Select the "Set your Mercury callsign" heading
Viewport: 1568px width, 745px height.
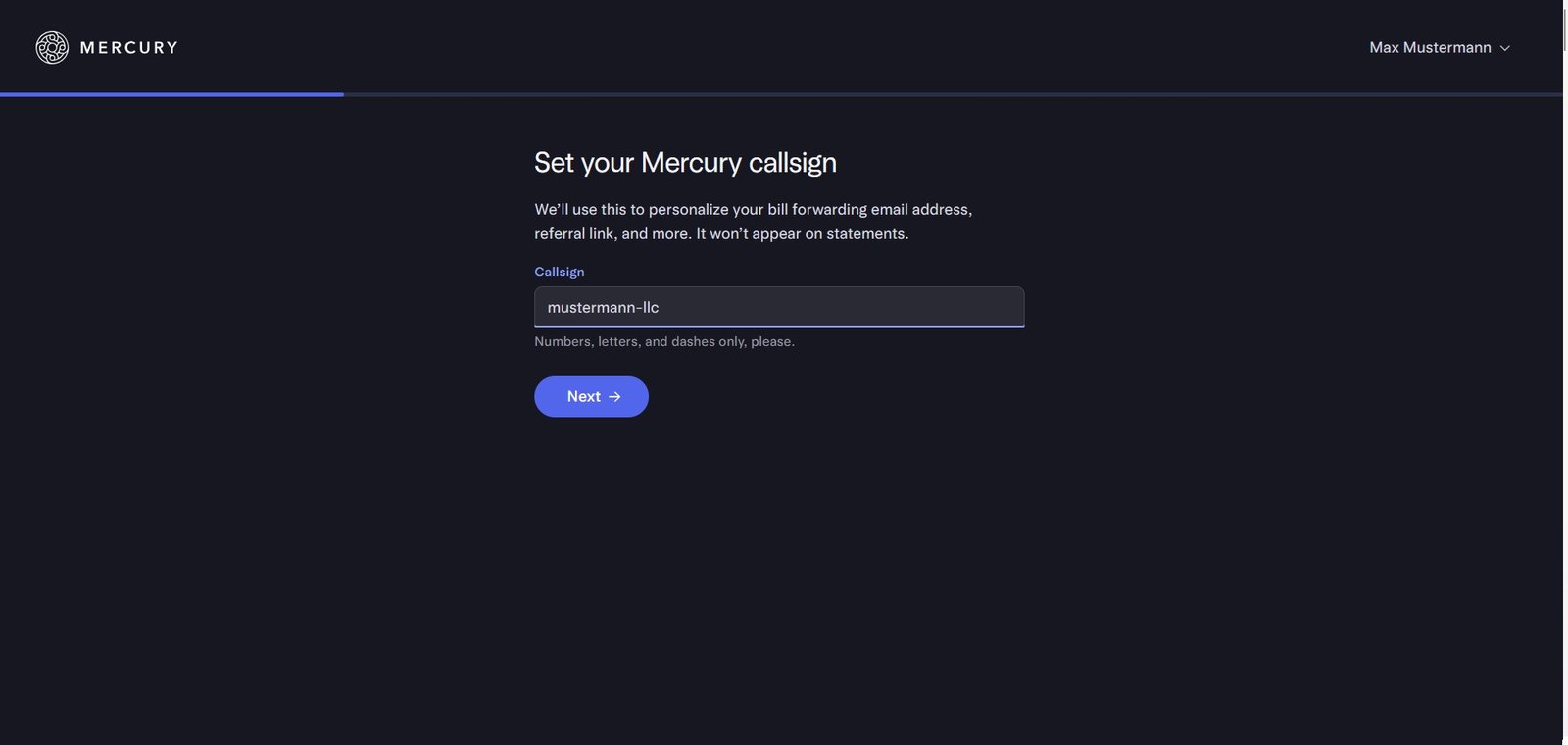pyautogui.click(x=685, y=162)
